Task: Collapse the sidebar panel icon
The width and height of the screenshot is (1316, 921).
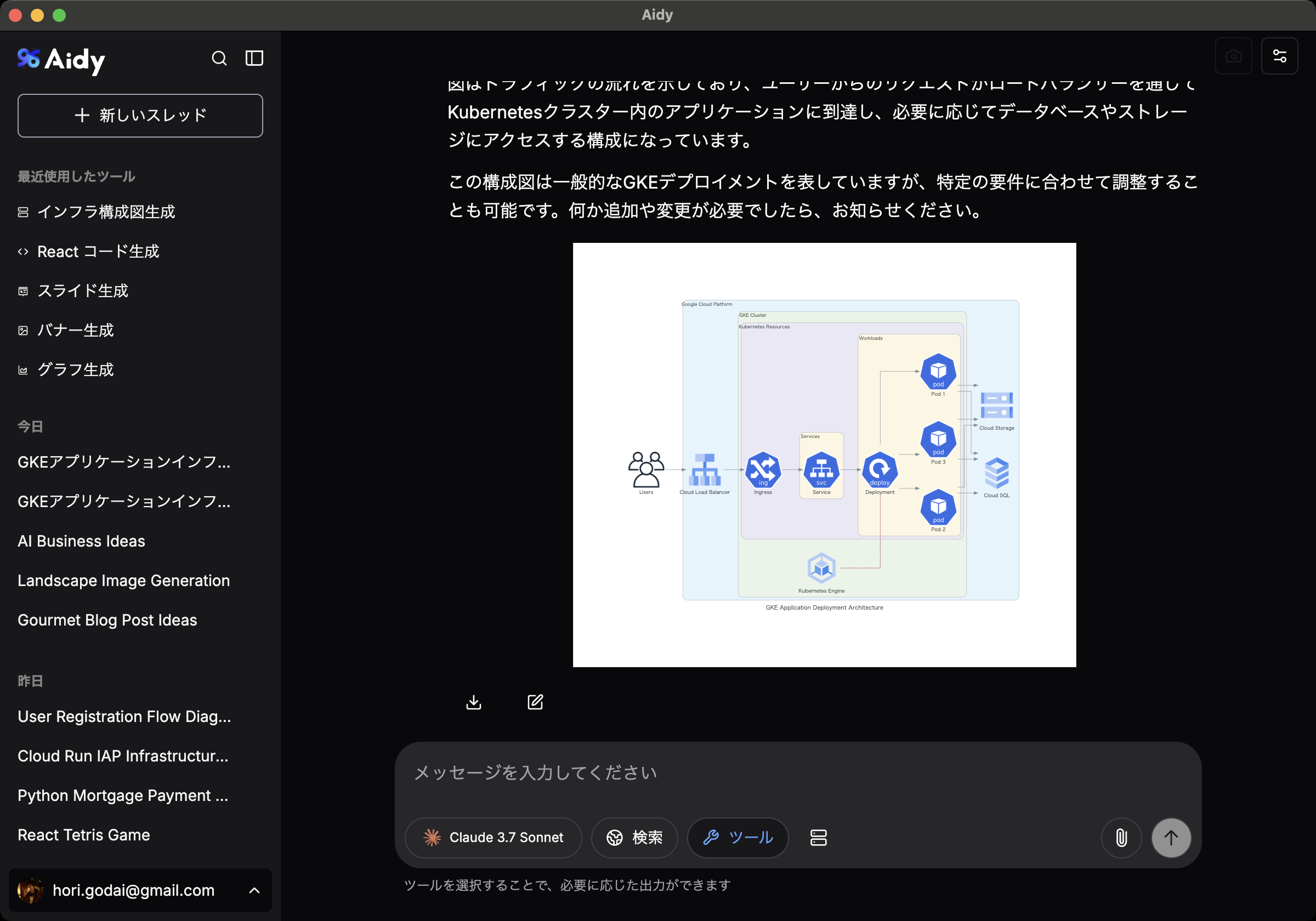Action: pyautogui.click(x=254, y=59)
